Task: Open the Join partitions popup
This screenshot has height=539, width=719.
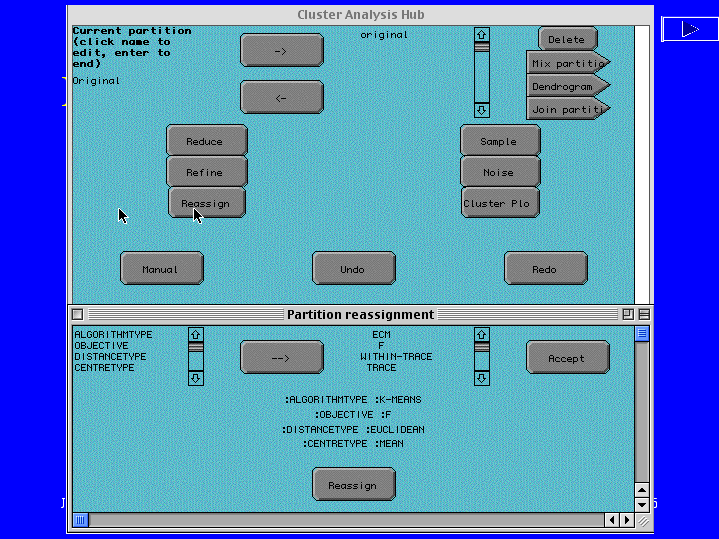Action: (x=567, y=109)
